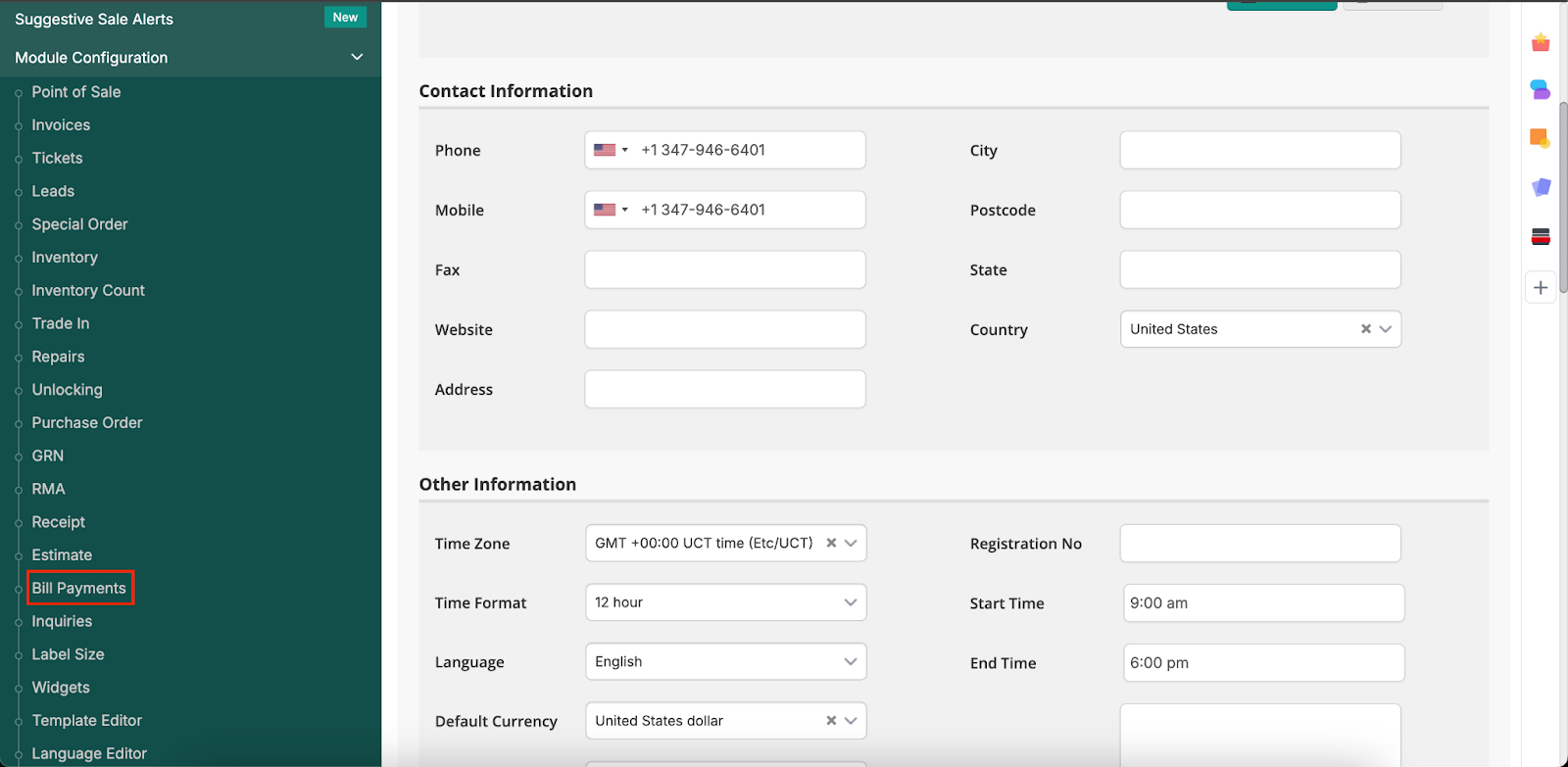This screenshot has height=767, width=1568.
Task: Select Receipt in module list
Action: click(x=59, y=522)
